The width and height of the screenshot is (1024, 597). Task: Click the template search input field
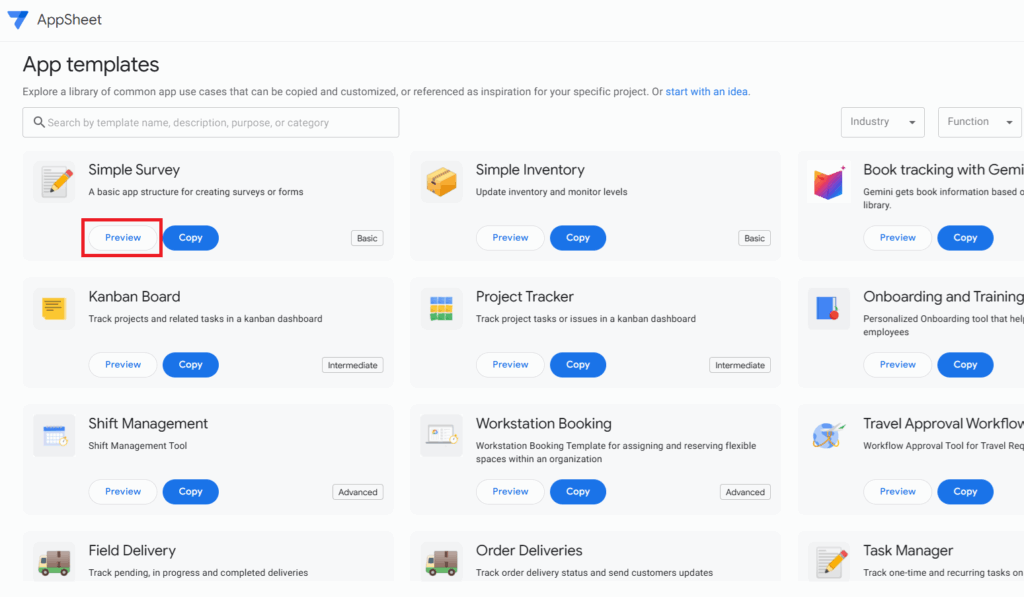coord(210,122)
